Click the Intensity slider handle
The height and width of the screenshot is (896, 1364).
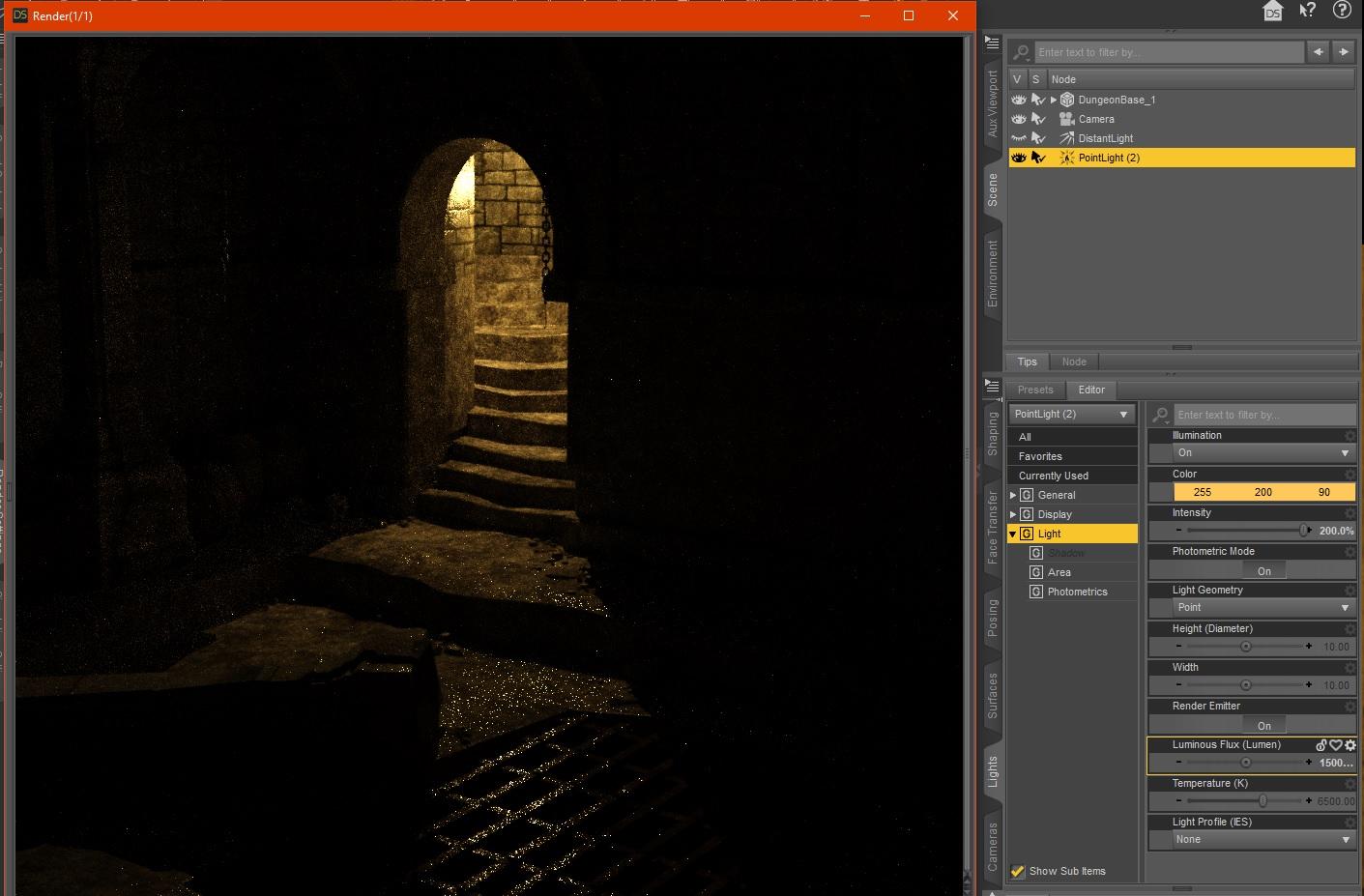pyautogui.click(x=1304, y=531)
